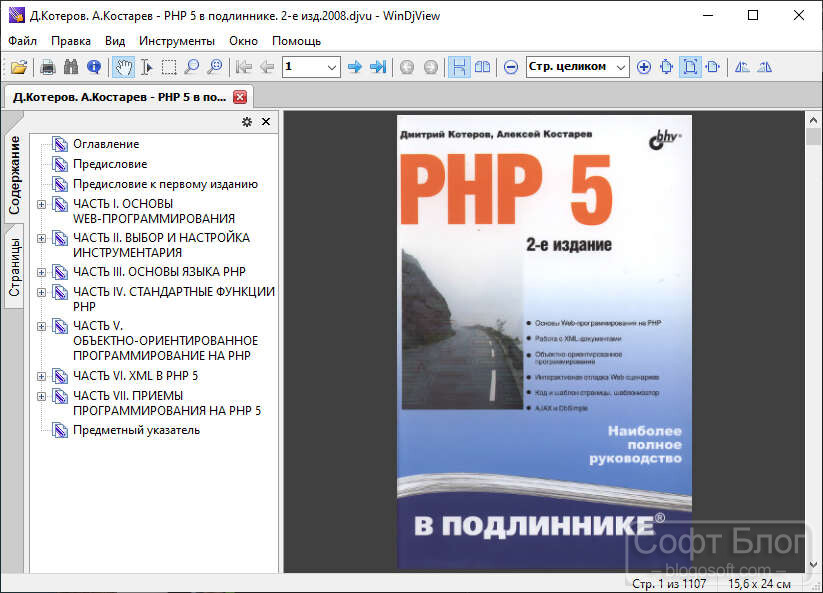The height and width of the screenshot is (593, 823).
Task: Open the Стр. целиком zoom dropdown
Action: click(621, 67)
